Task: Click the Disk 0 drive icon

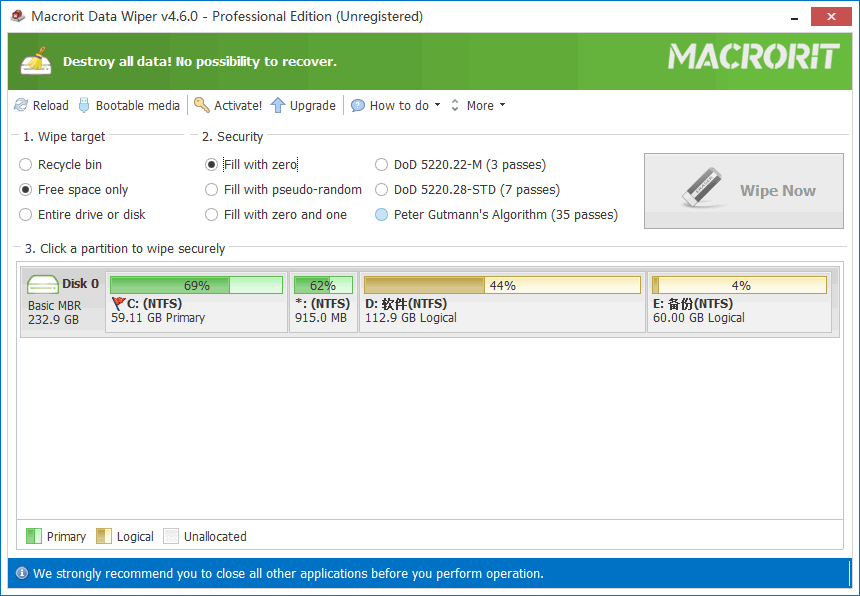Action: pyautogui.click(x=43, y=285)
